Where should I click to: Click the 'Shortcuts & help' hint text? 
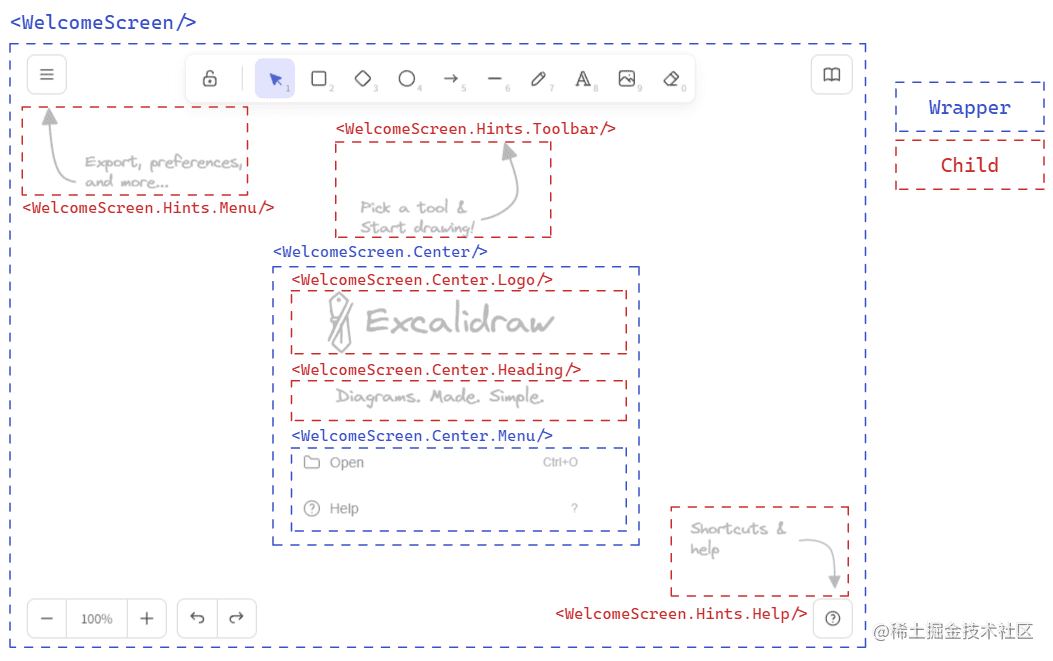(737, 539)
